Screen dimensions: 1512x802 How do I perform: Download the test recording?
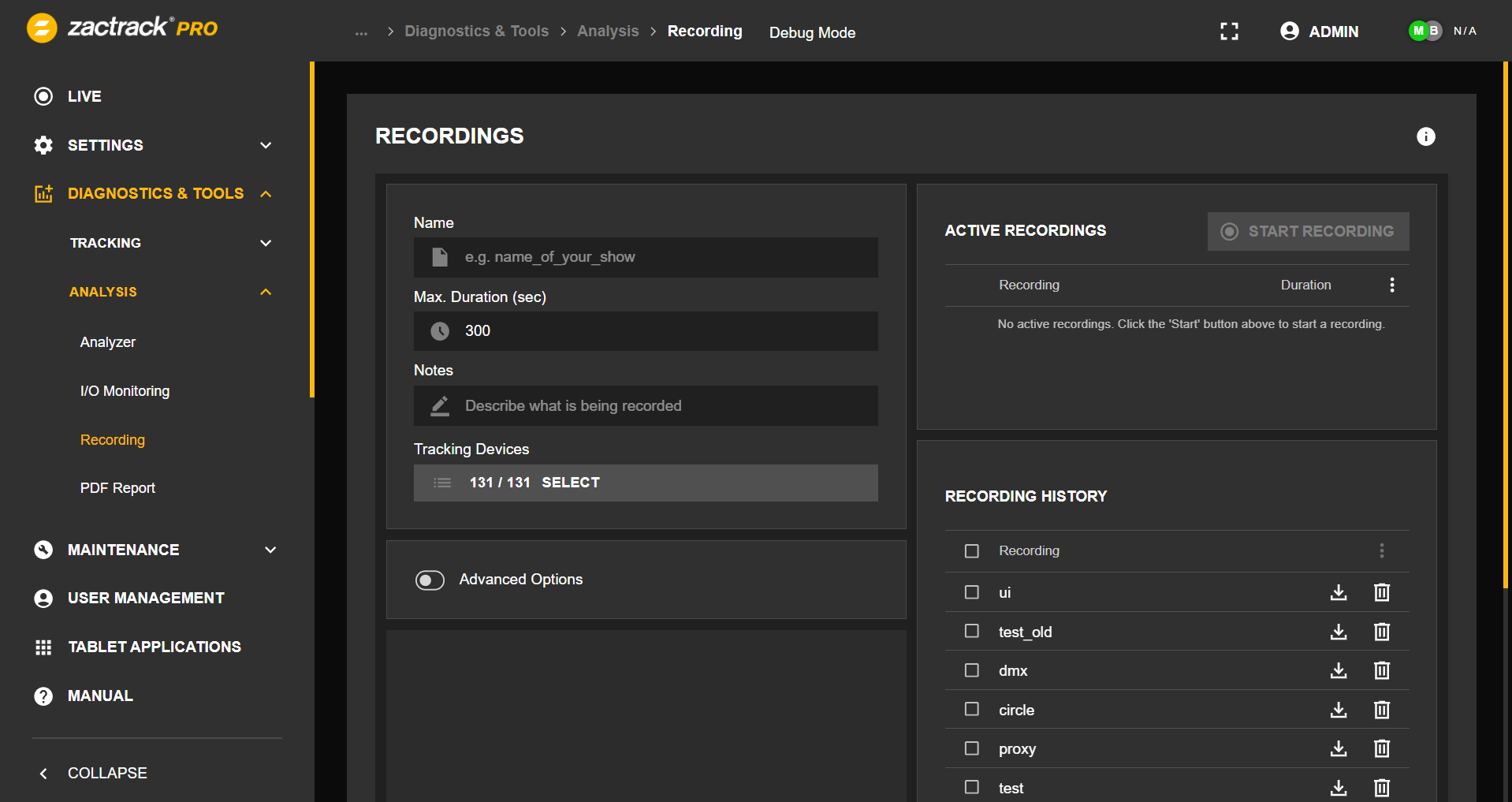1339,788
